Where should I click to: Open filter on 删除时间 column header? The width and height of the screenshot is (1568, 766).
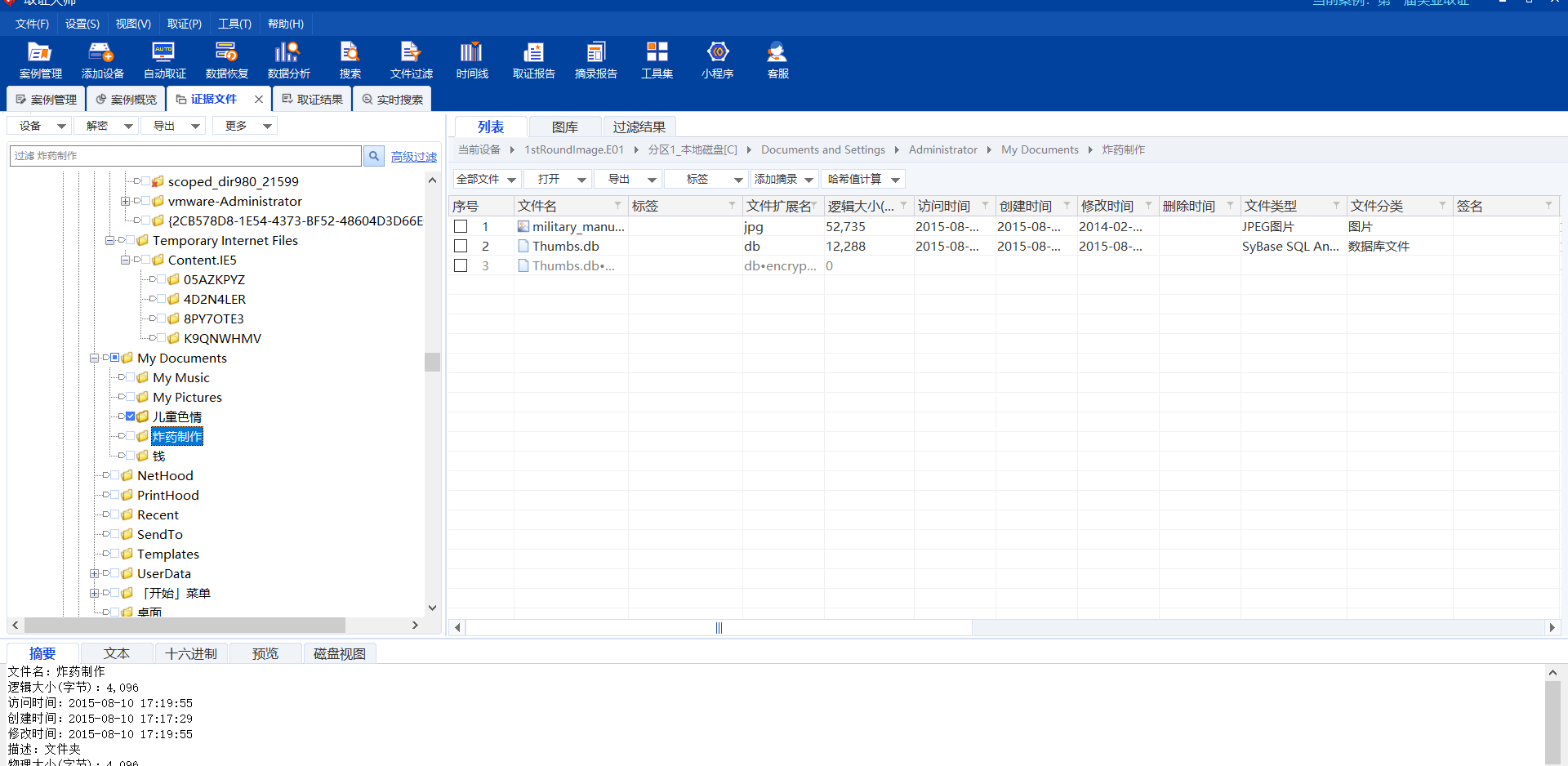(1230, 206)
